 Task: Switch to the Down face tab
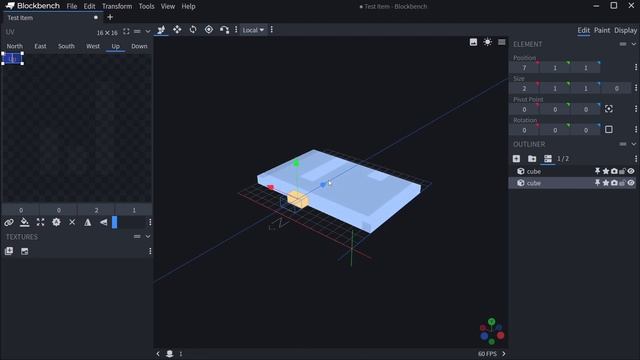[x=139, y=46]
